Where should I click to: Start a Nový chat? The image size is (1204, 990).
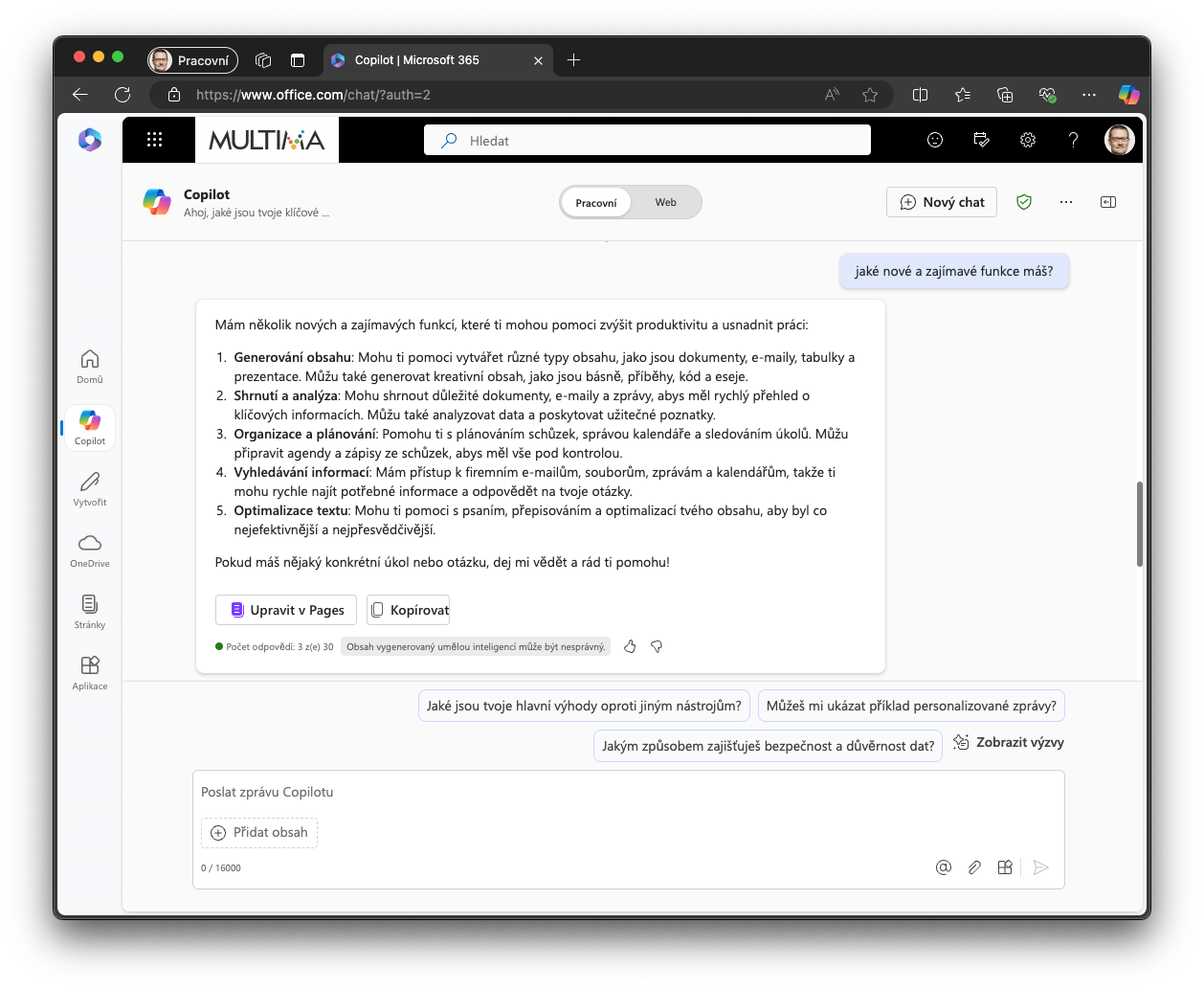tap(942, 202)
